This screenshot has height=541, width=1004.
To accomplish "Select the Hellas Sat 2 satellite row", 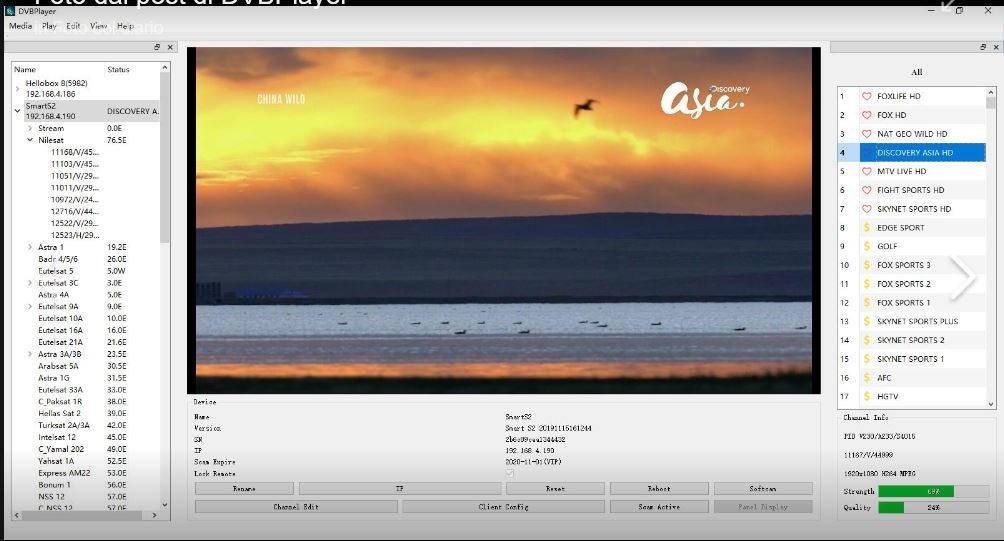I will coord(60,413).
